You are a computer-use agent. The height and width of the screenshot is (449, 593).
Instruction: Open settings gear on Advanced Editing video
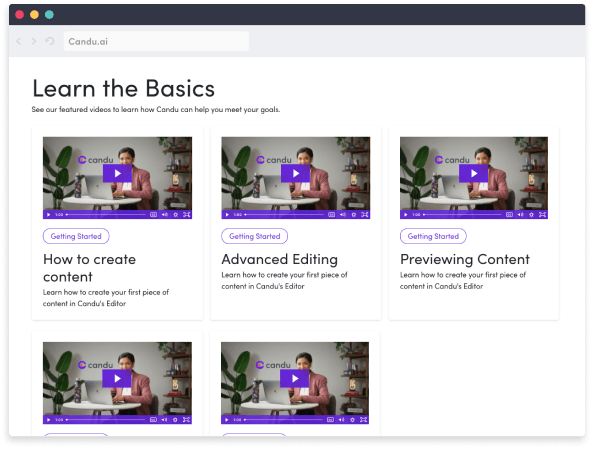click(354, 214)
